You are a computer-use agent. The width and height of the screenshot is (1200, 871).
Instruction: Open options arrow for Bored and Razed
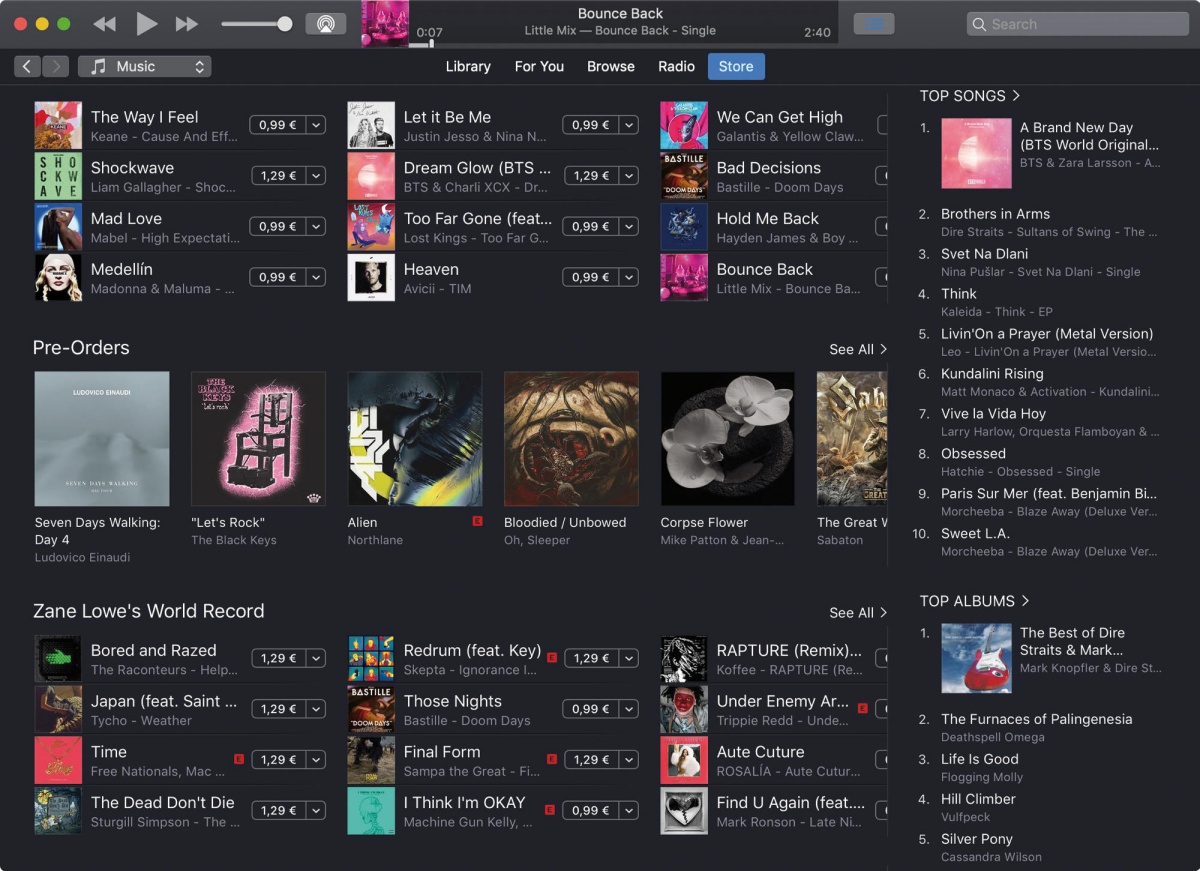[x=316, y=658]
